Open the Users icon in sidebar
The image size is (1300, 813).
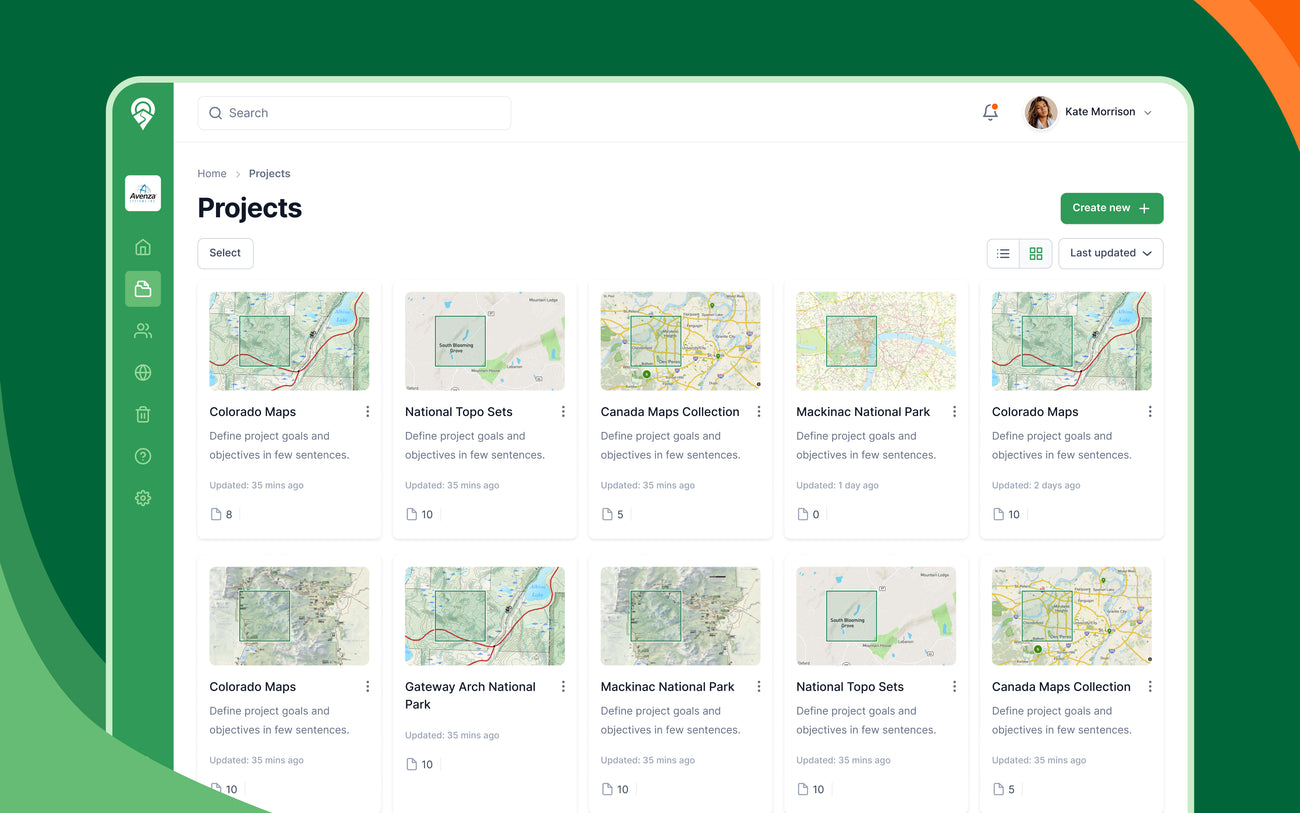143,331
